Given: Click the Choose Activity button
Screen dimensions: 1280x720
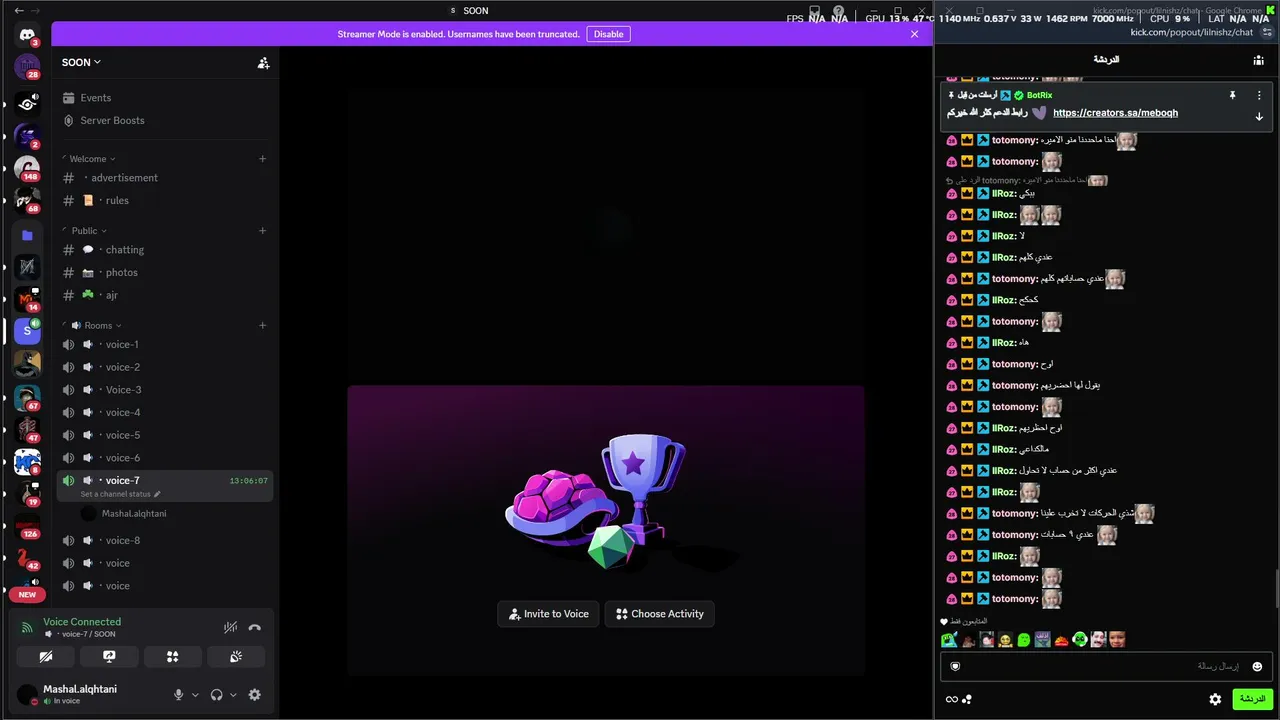Looking at the screenshot, I should (660, 614).
